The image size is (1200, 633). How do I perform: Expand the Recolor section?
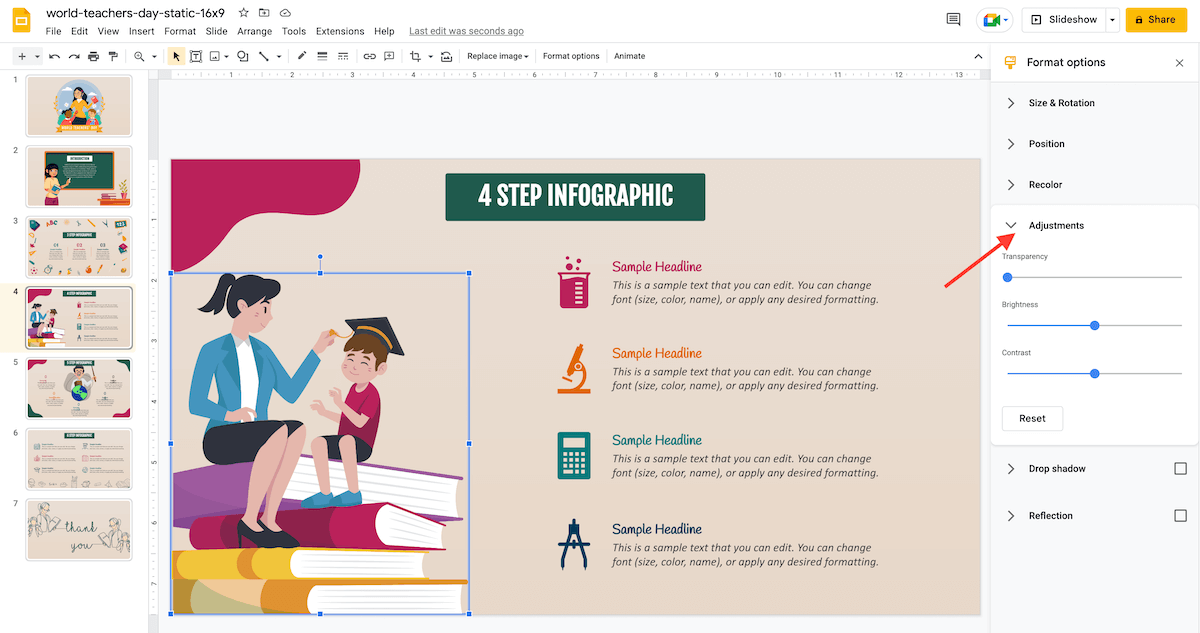[x=1011, y=184]
